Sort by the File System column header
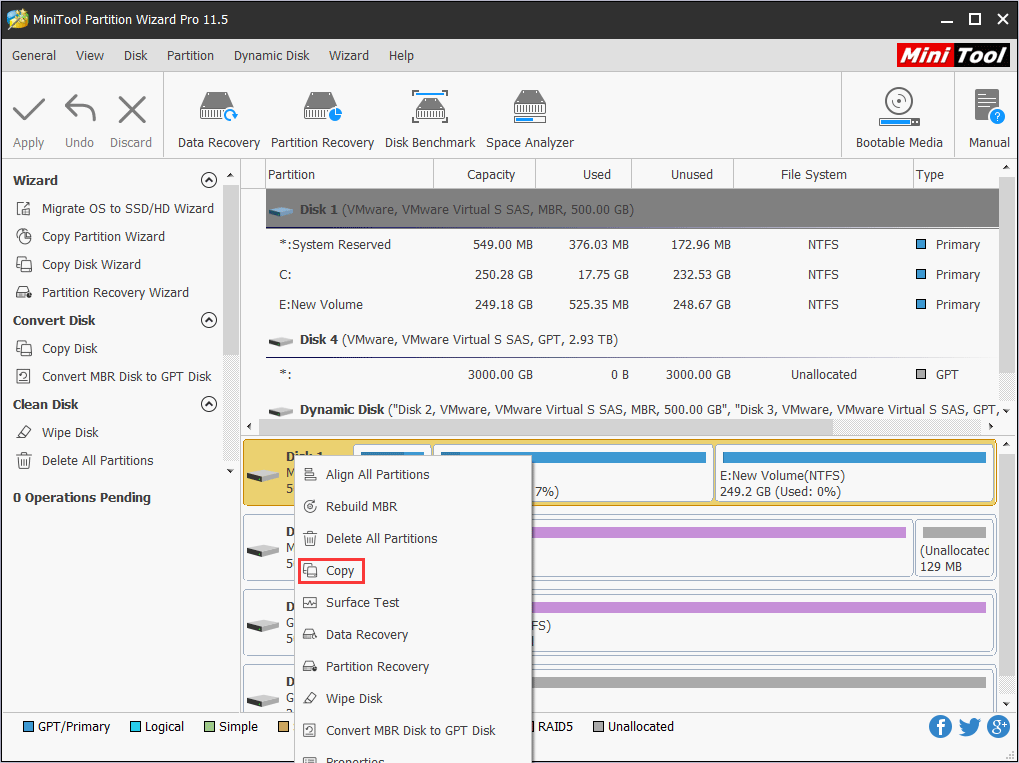The width and height of the screenshot is (1019, 763). pos(823,174)
